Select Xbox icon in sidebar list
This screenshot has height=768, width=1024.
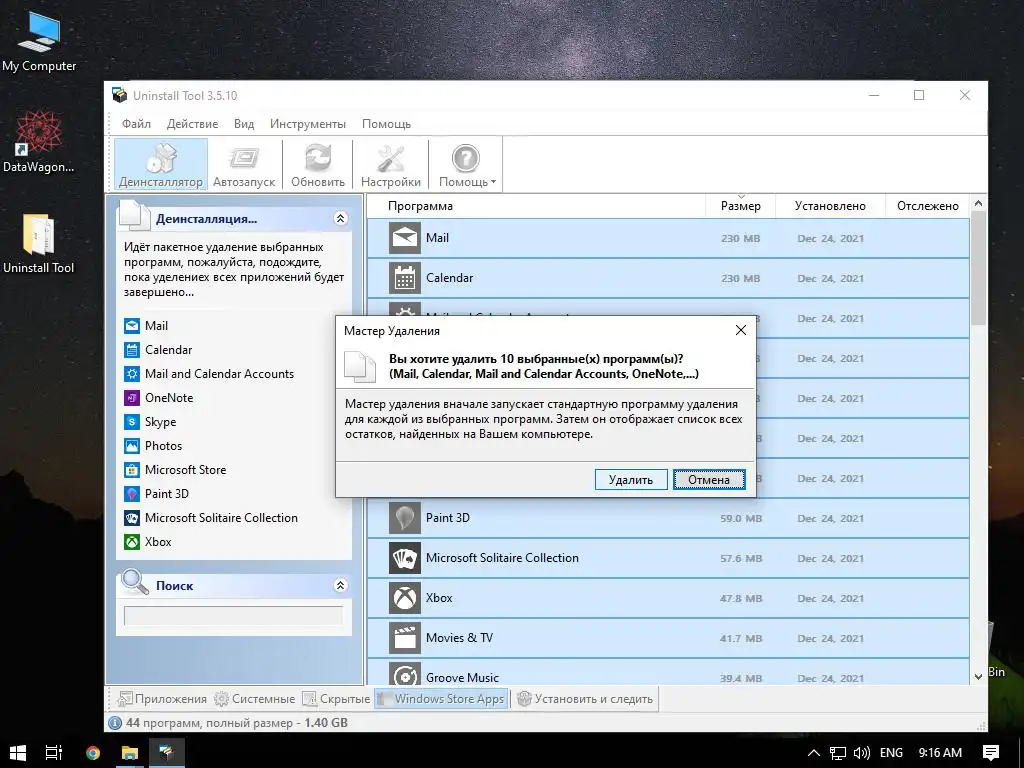point(132,541)
